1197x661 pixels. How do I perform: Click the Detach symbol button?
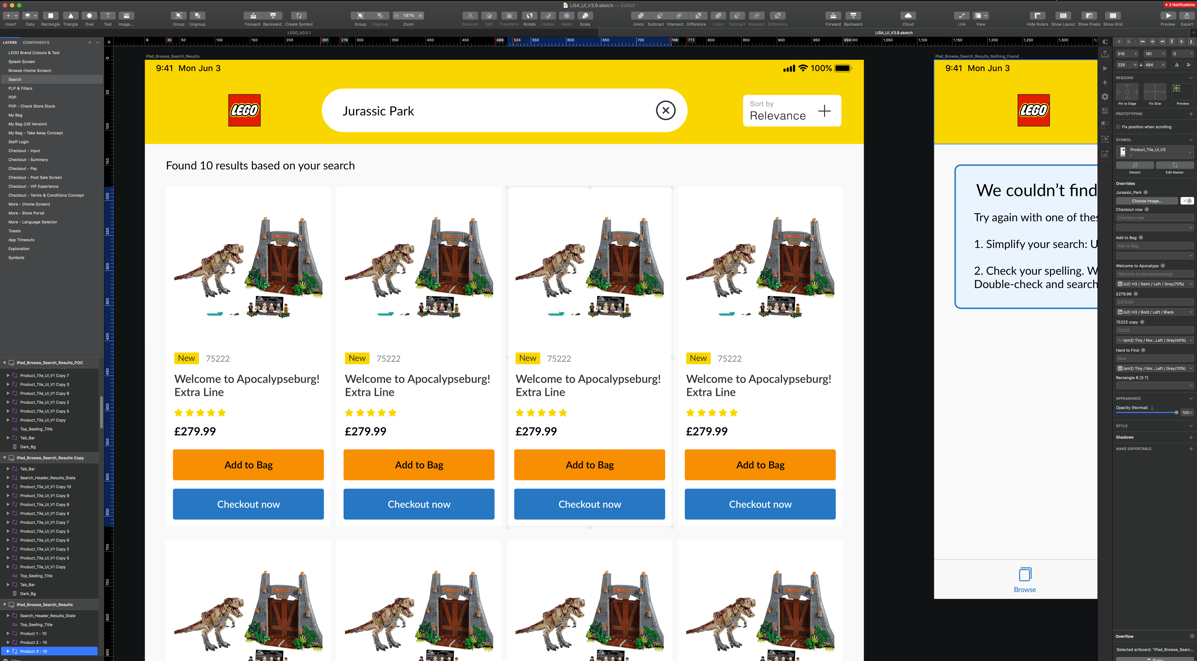click(1135, 165)
